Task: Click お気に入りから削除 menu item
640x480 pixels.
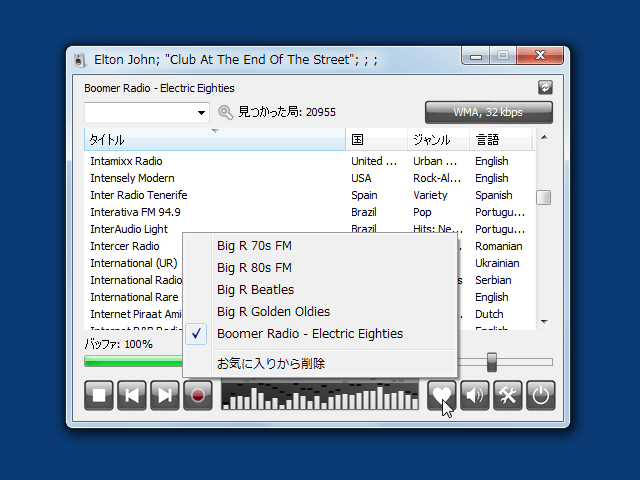Action: [x=320, y=363]
